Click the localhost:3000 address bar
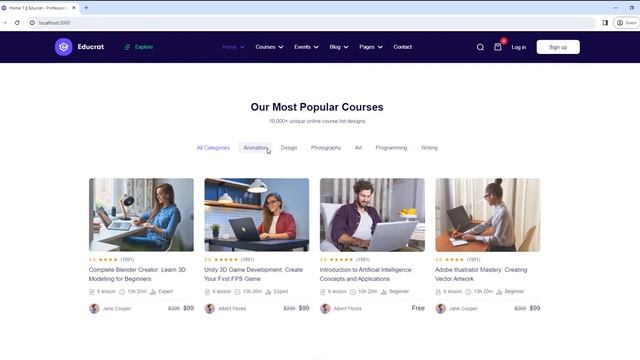This screenshot has width=640, height=360. tap(310, 23)
